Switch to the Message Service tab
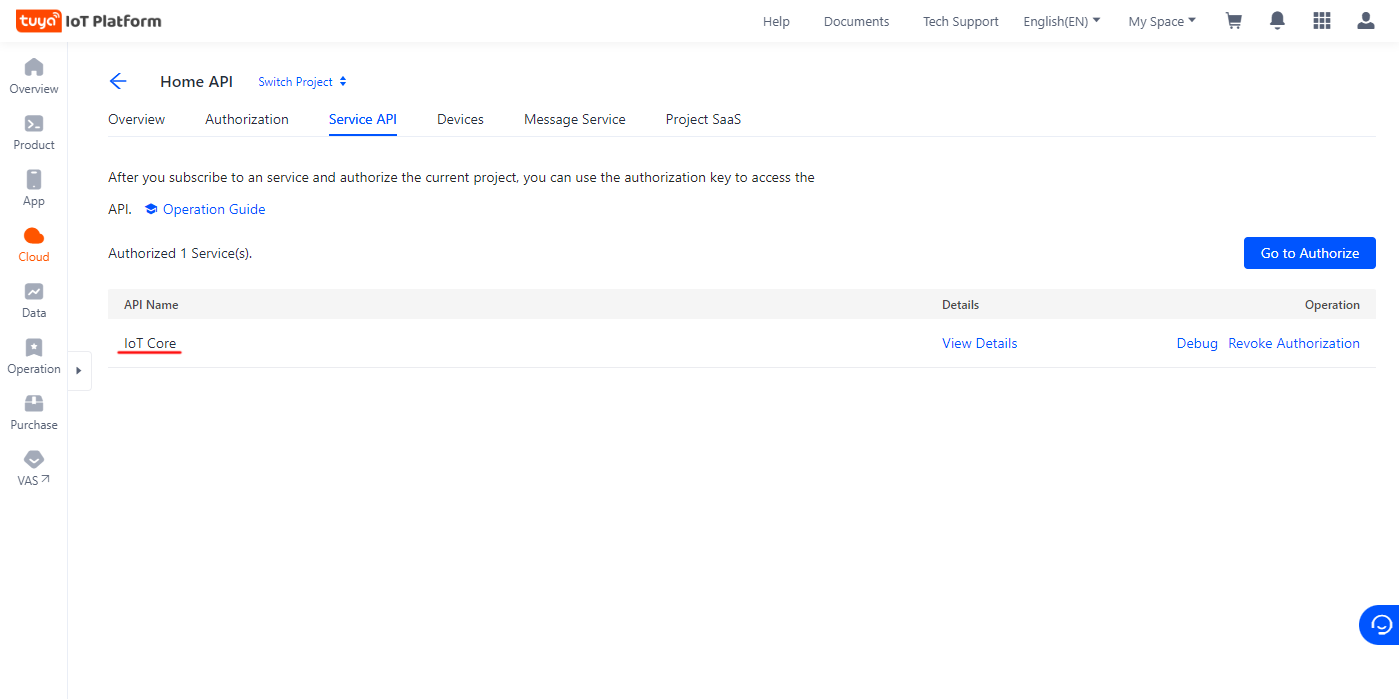This screenshot has width=1399, height=699. [574, 119]
